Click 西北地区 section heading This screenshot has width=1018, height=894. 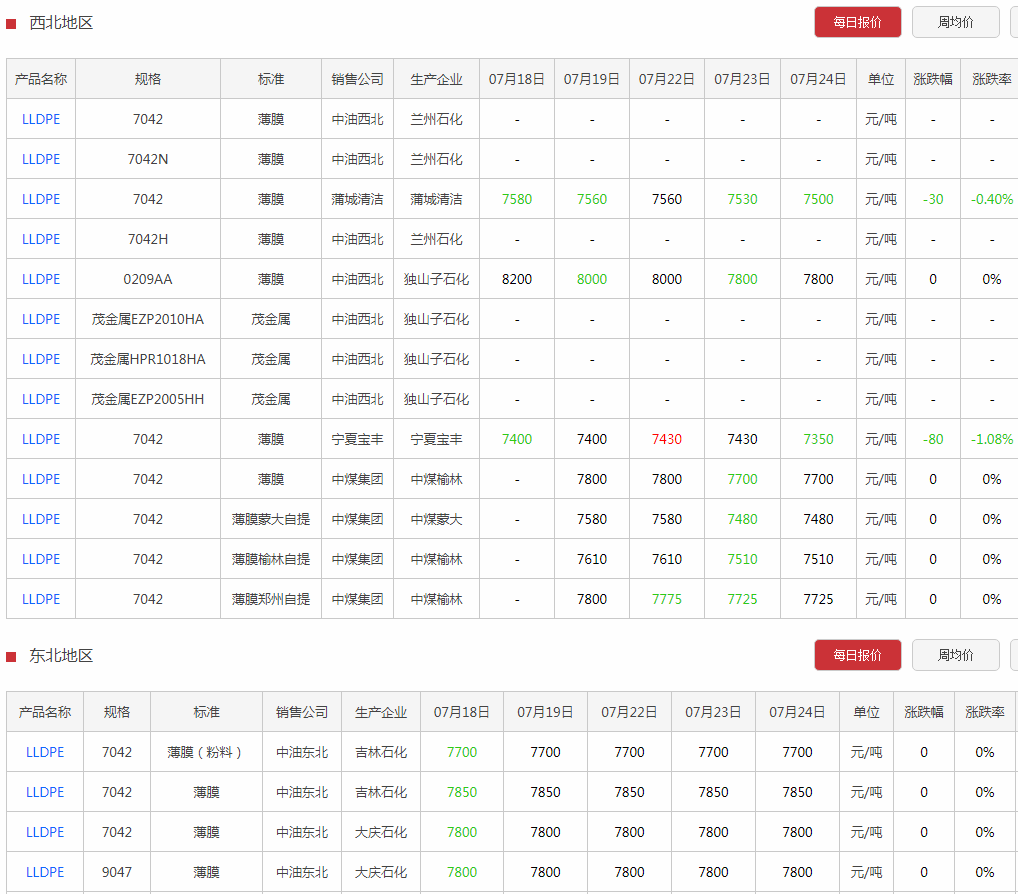coord(61,23)
